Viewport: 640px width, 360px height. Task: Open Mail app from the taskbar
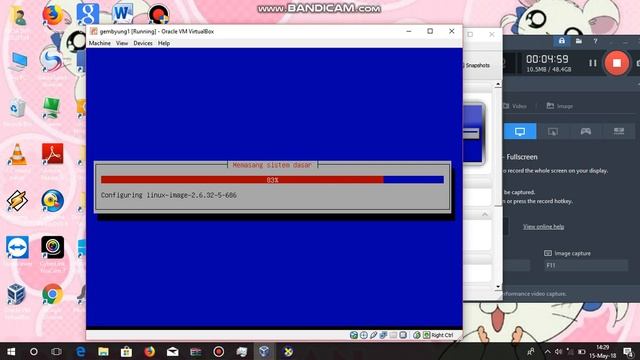coord(172,351)
